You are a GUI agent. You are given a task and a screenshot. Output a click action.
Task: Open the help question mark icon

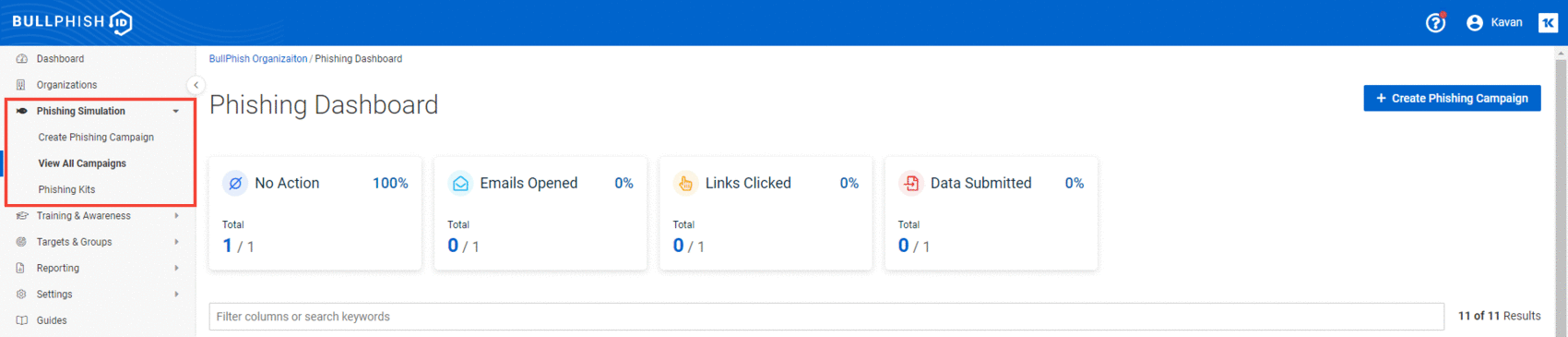point(1435,23)
